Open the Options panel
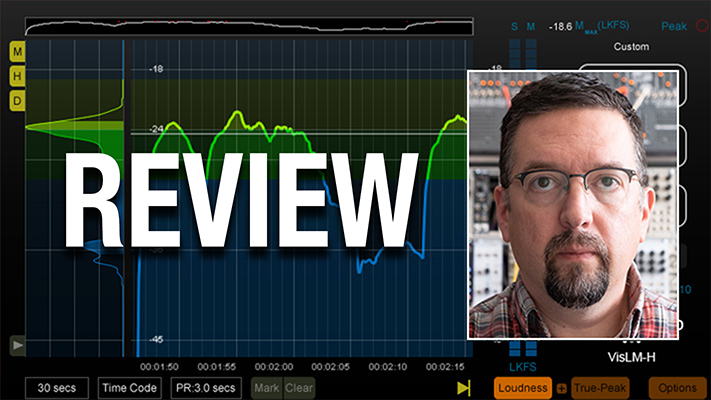 click(x=677, y=388)
